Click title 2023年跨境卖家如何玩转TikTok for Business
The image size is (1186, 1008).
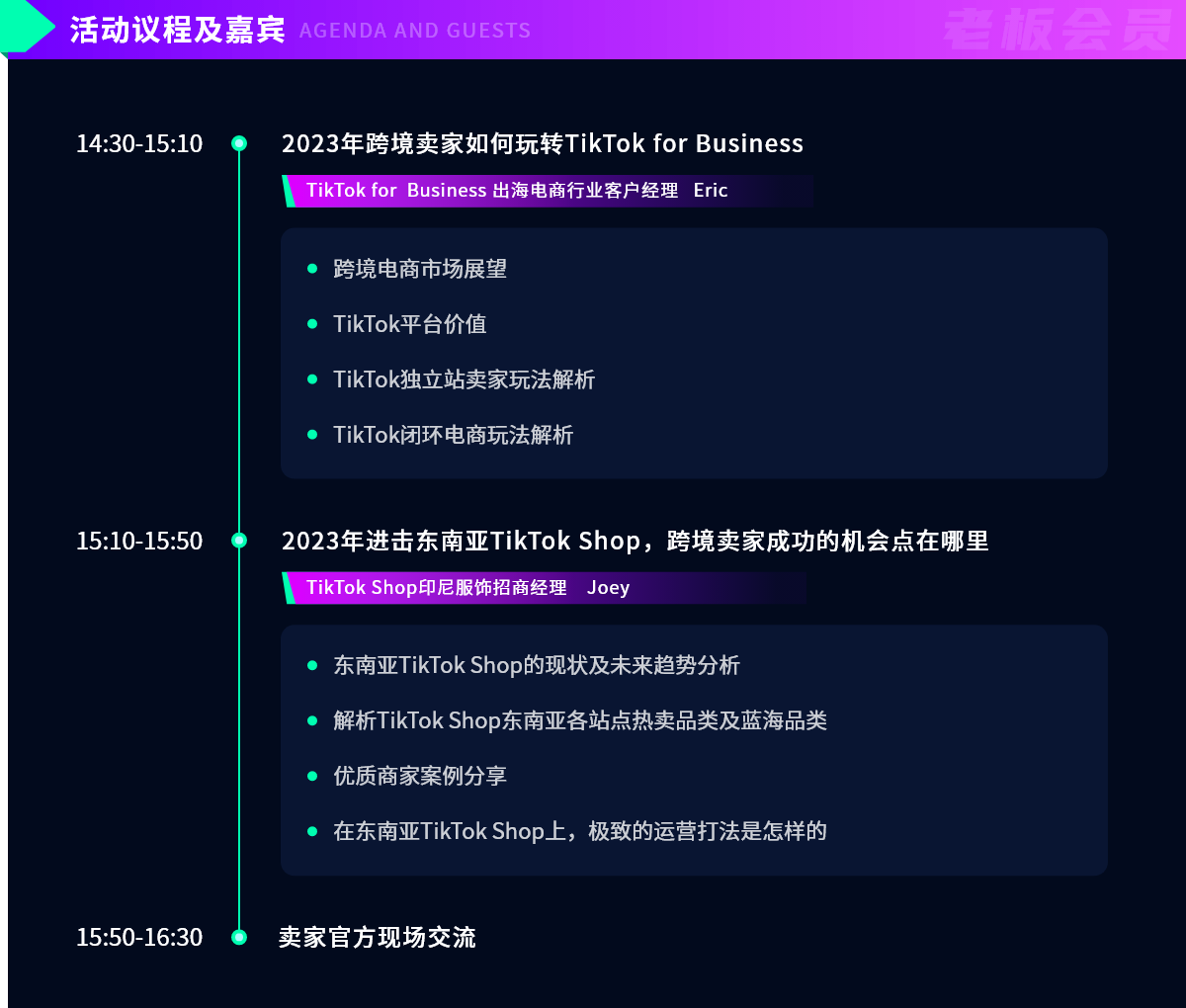543,143
